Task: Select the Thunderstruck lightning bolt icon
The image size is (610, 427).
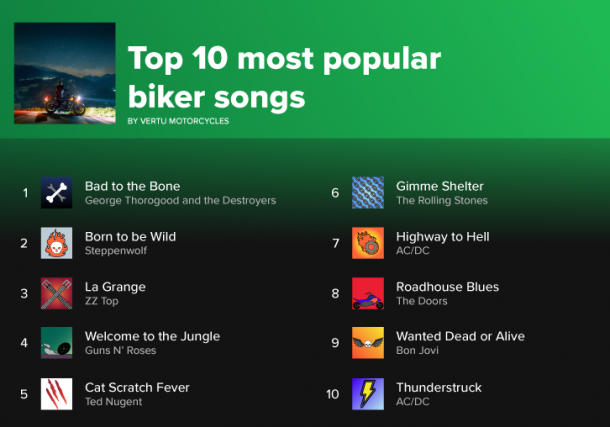Action: tap(368, 394)
